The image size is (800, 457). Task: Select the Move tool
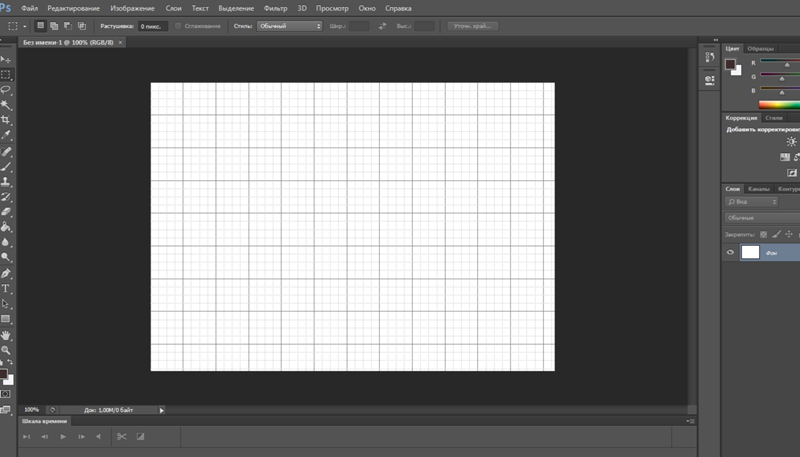tap(6, 60)
